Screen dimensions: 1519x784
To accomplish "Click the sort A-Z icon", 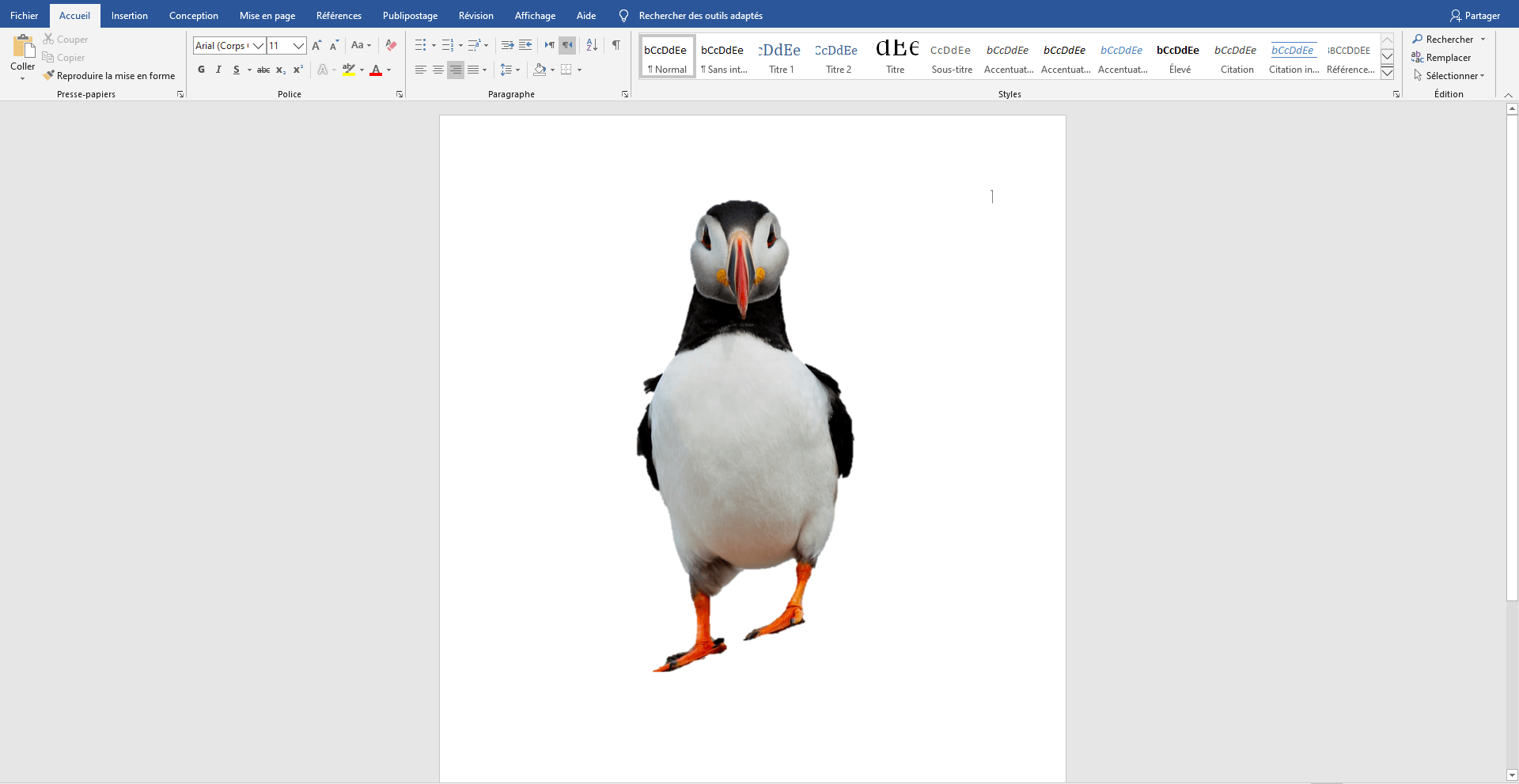I will point(592,45).
